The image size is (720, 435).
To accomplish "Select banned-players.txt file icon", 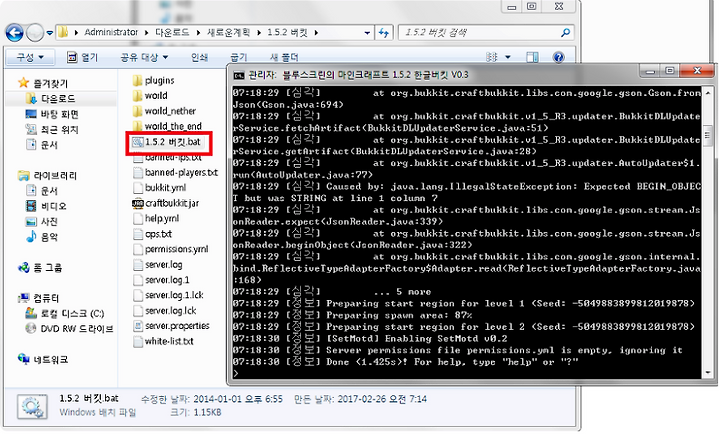I will point(138,173).
